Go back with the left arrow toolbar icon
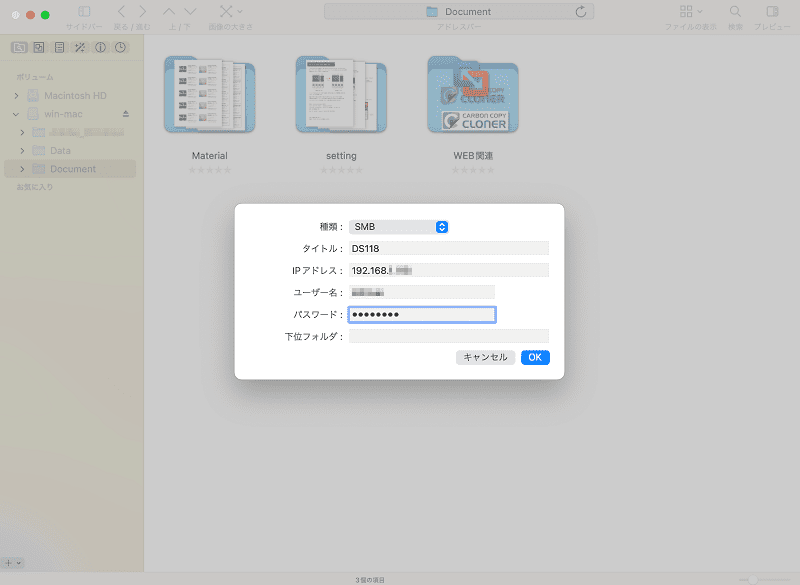 121,12
